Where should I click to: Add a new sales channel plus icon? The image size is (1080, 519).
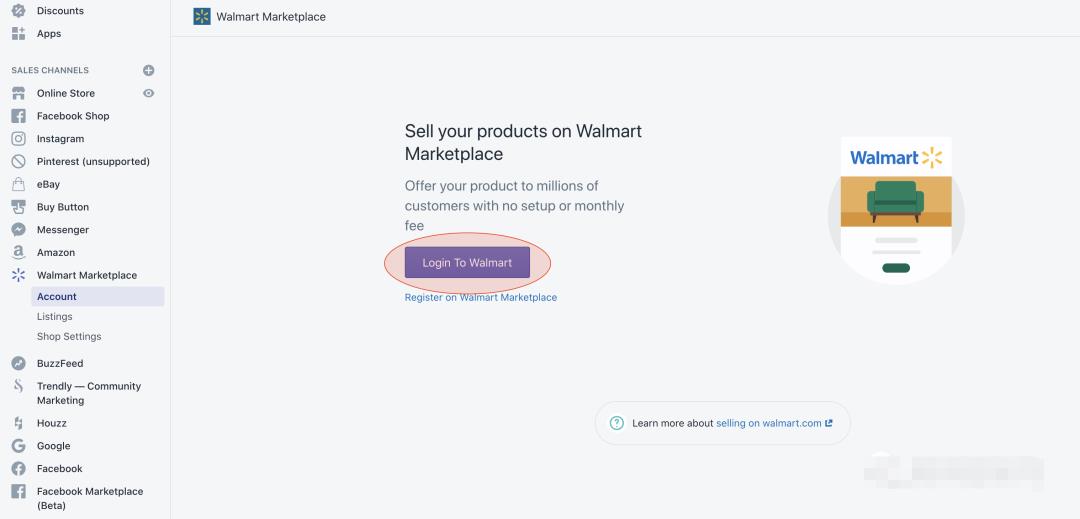[x=149, y=70]
